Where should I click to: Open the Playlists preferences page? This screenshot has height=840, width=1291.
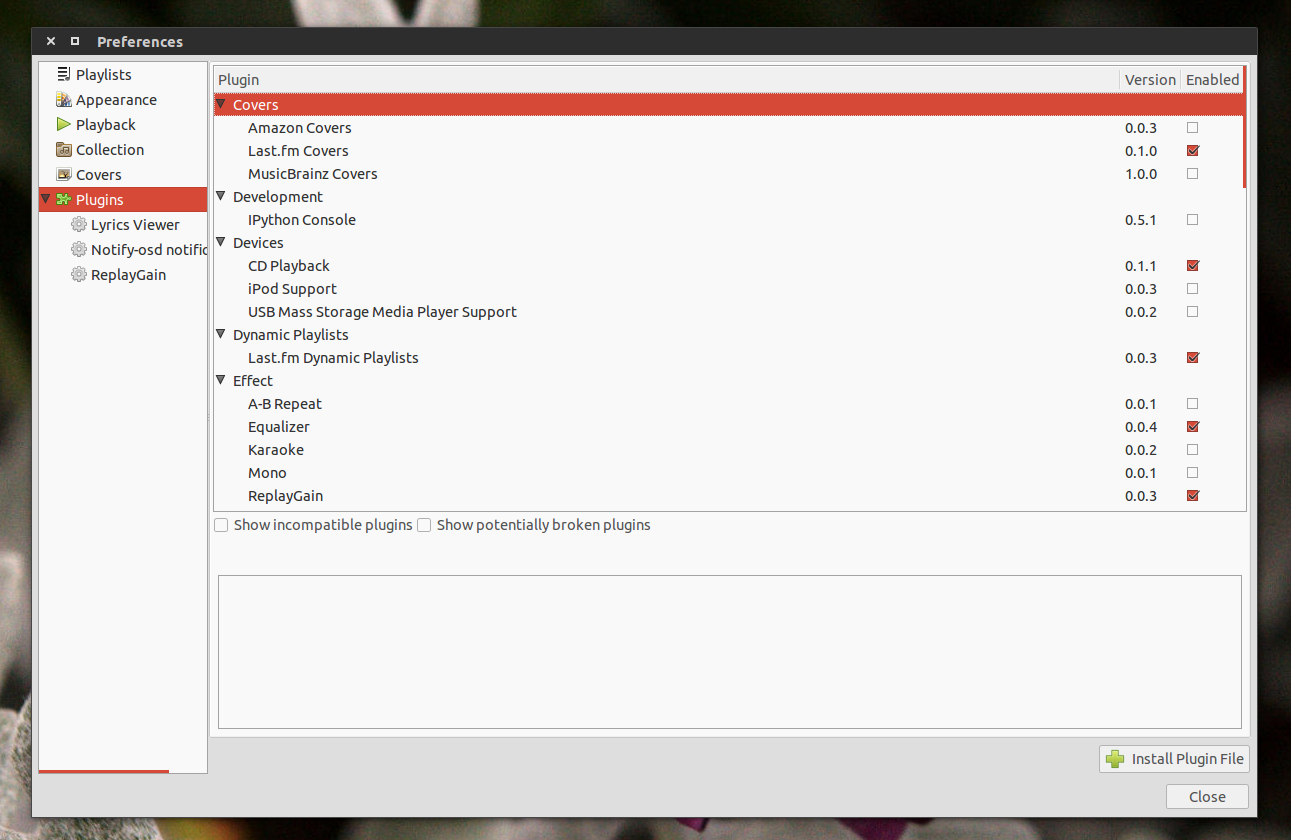pyautogui.click(x=123, y=75)
